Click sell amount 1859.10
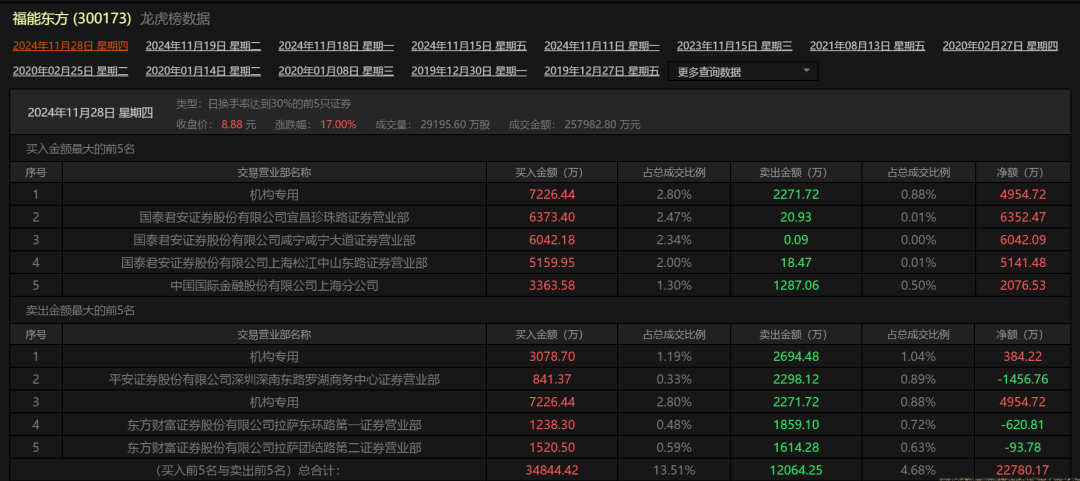Screen dimensions: 1080x481 (796, 425)
